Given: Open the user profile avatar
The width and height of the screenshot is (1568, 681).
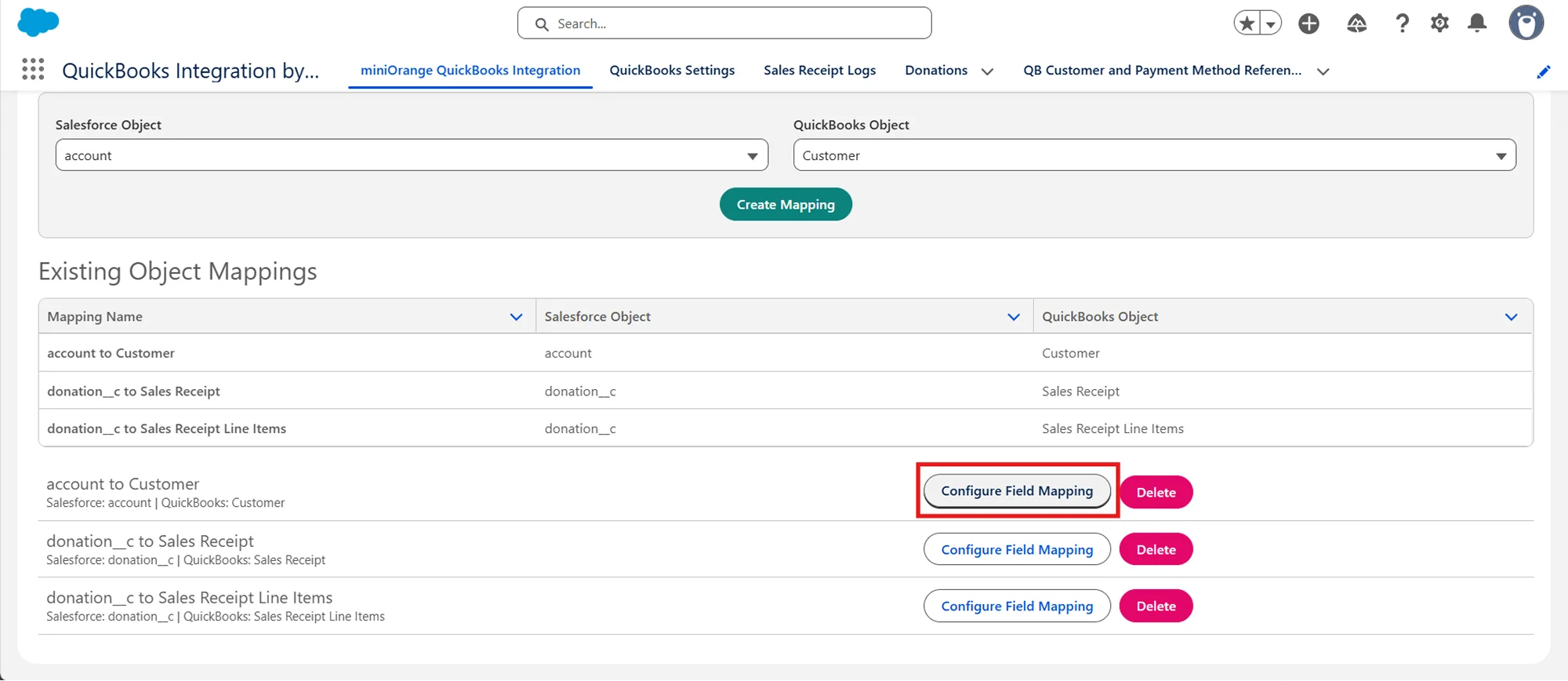Looking at the screenshot, I should point(1526,23).
